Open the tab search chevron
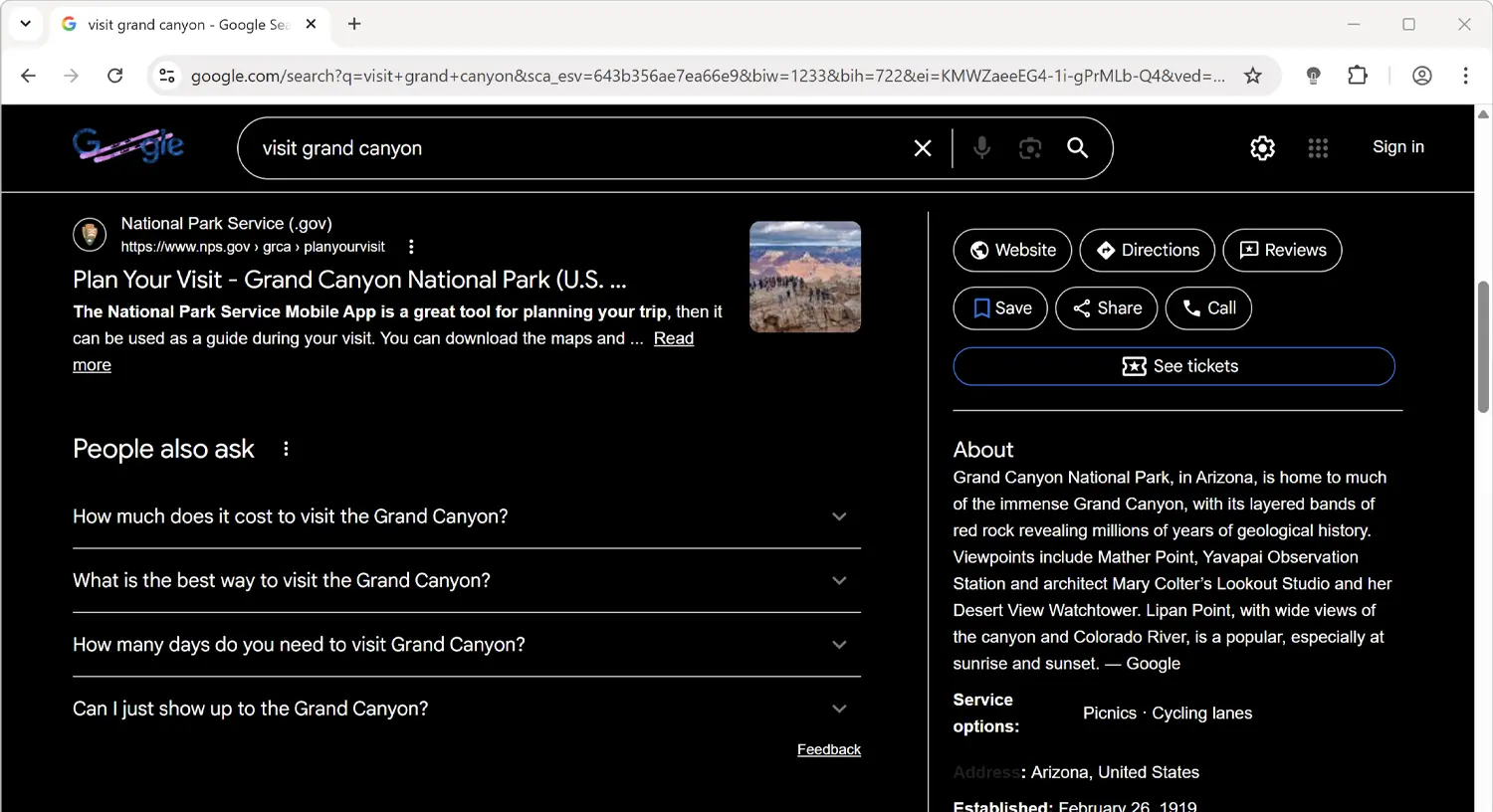Screen dimensions: 1493x812 click(25, 22)
